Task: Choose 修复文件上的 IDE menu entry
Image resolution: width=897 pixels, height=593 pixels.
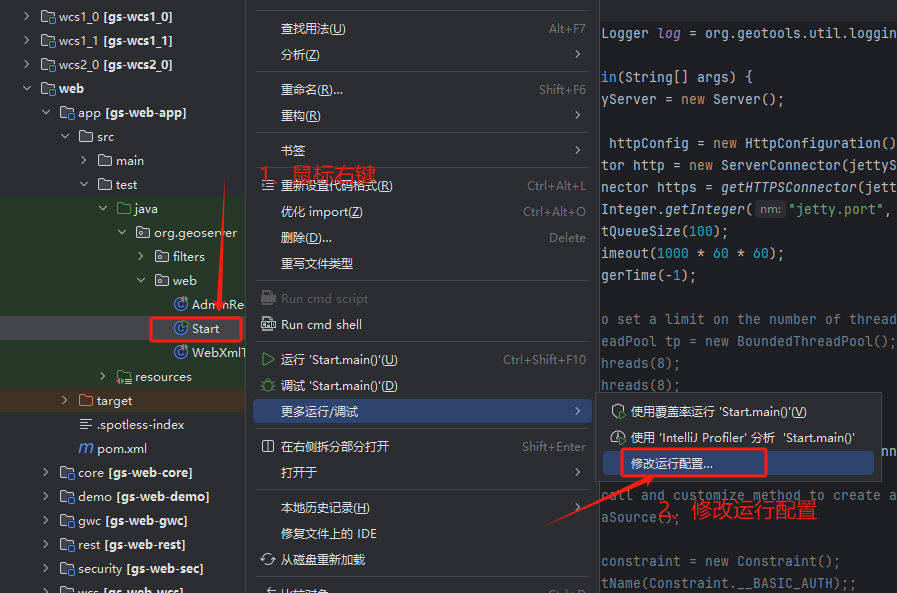Action: pos(422,534)
